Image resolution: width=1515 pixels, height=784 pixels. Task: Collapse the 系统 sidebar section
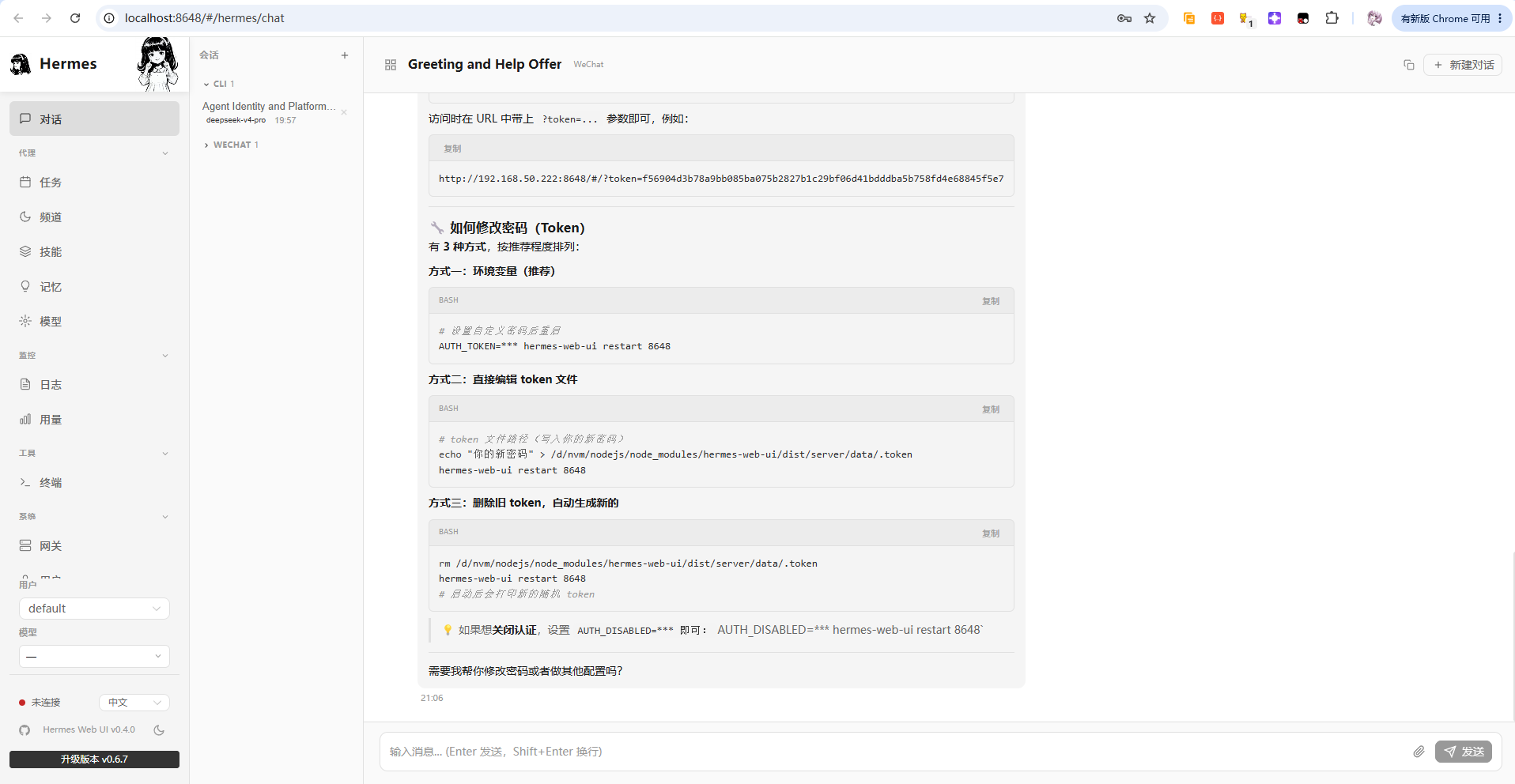coord(94,516)
